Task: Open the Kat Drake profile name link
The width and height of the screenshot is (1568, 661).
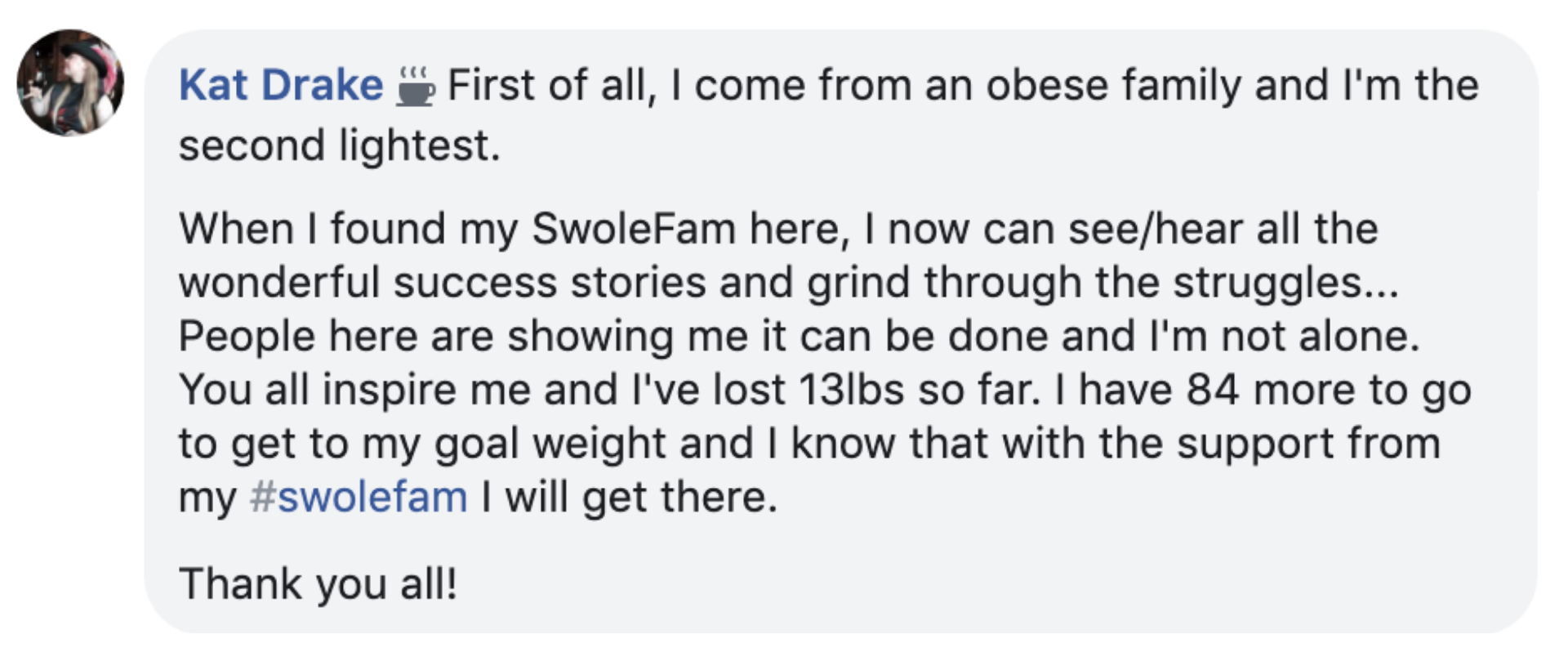Action: [x=280, y=85]
